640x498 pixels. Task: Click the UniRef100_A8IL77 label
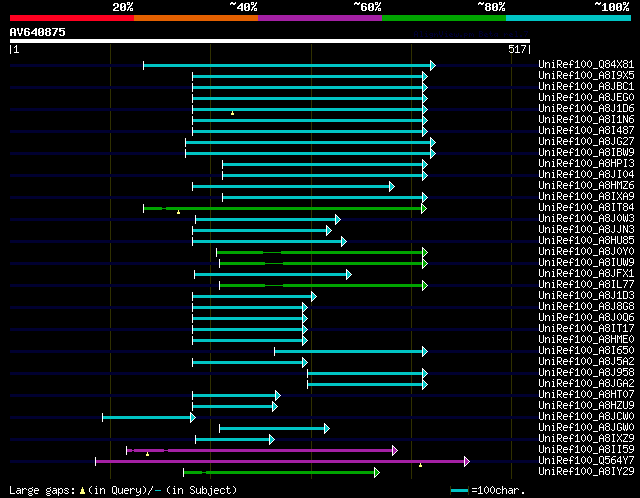(586, 285)
